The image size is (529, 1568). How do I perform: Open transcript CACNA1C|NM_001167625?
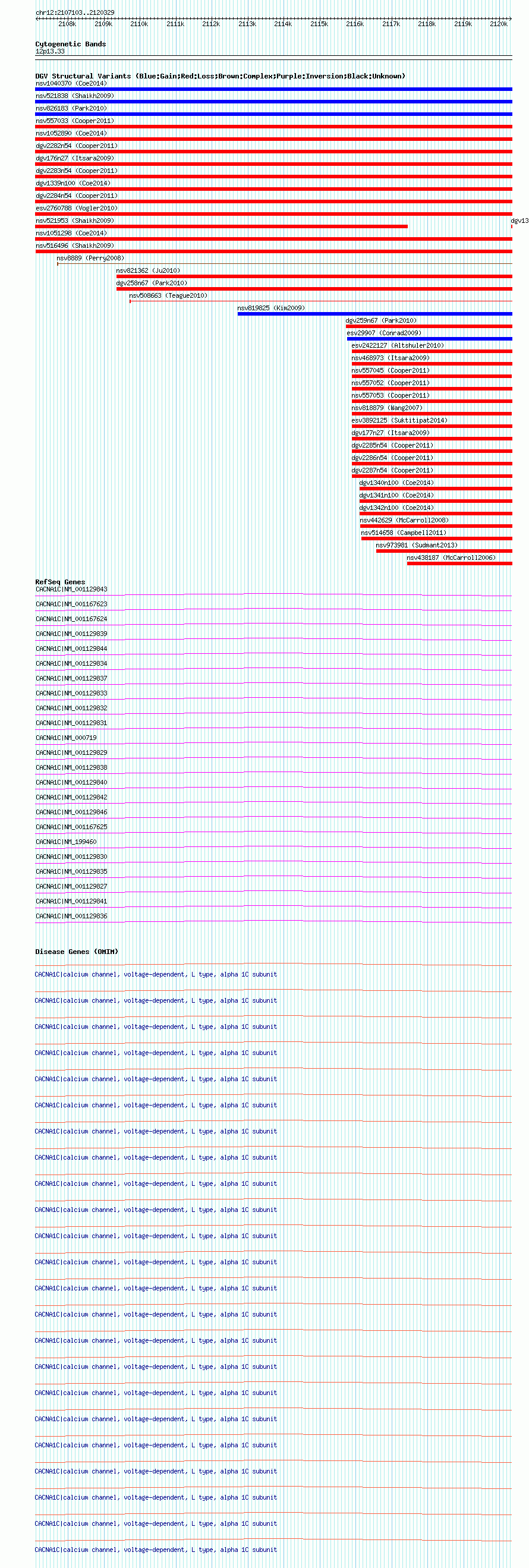[x=71, y=827]
